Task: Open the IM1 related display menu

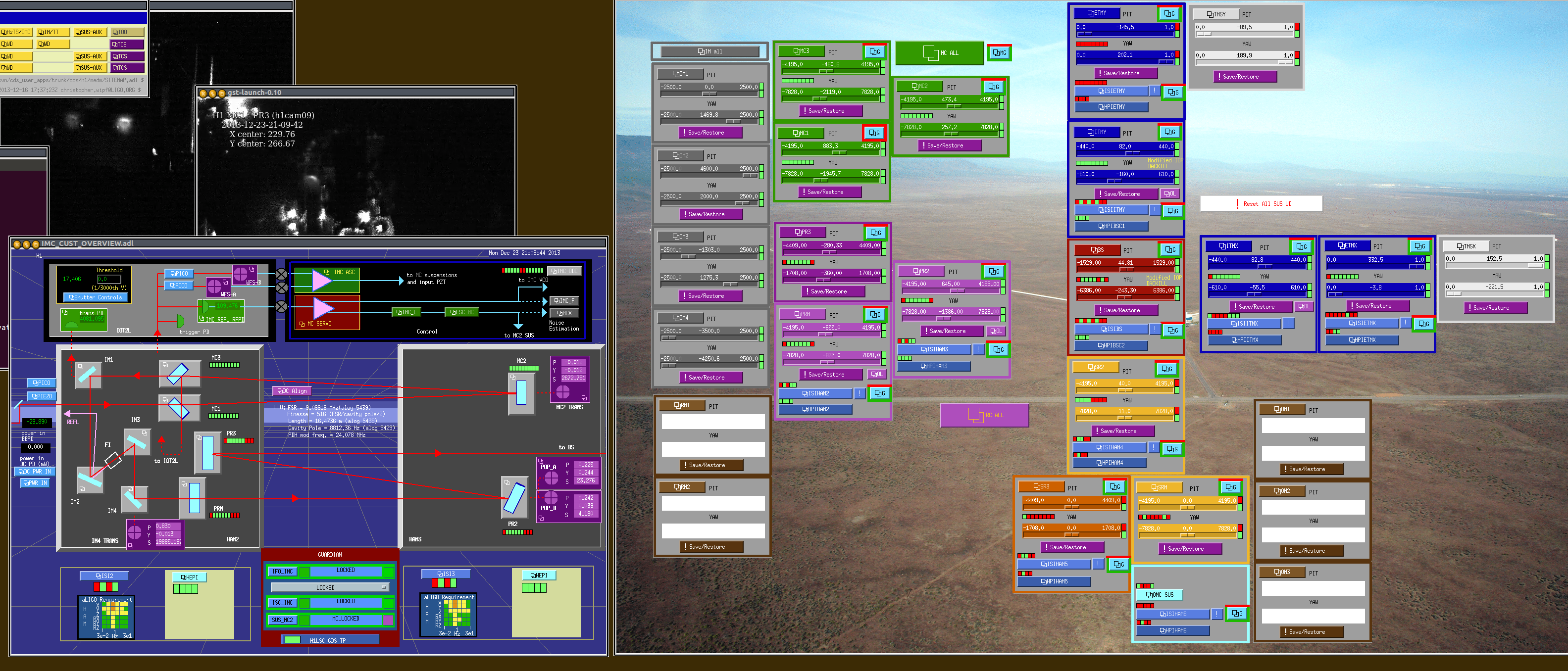Action: pos(680,74)
